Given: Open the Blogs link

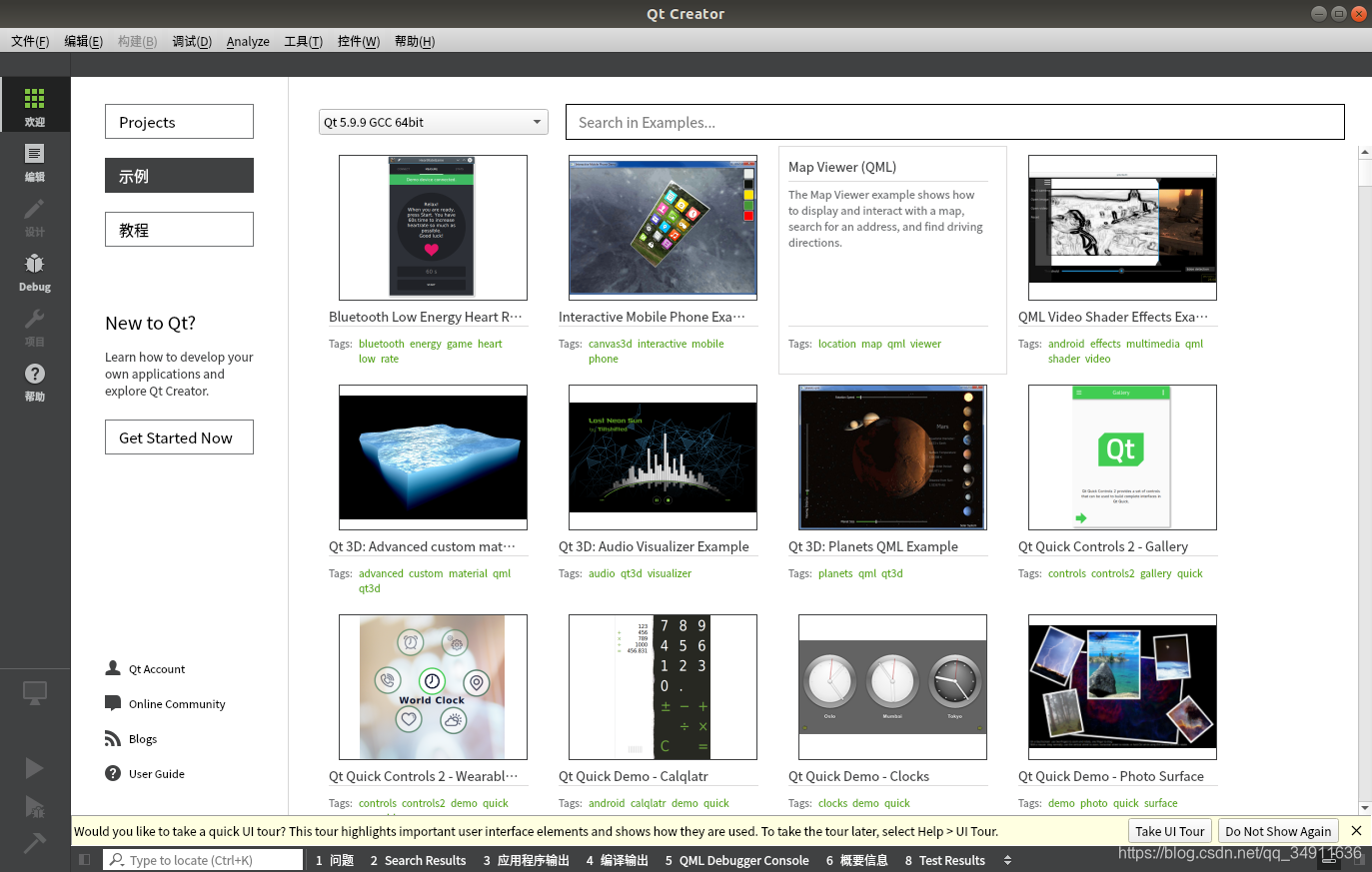Looking at the screenshot, I should coord(131,739).
